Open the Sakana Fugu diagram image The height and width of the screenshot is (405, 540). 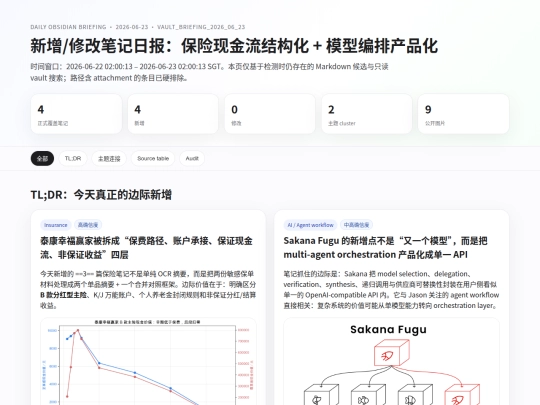392,362
